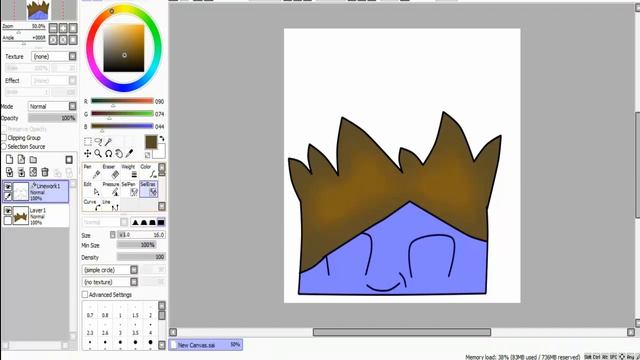
Task: Select the move tool
Action: [88, 153]
